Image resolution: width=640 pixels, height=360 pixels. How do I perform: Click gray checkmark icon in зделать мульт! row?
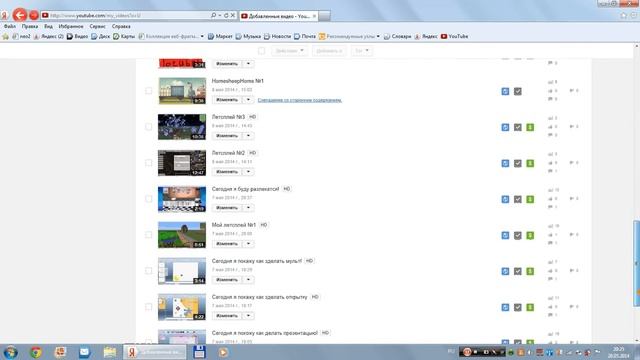pos(518,271)
